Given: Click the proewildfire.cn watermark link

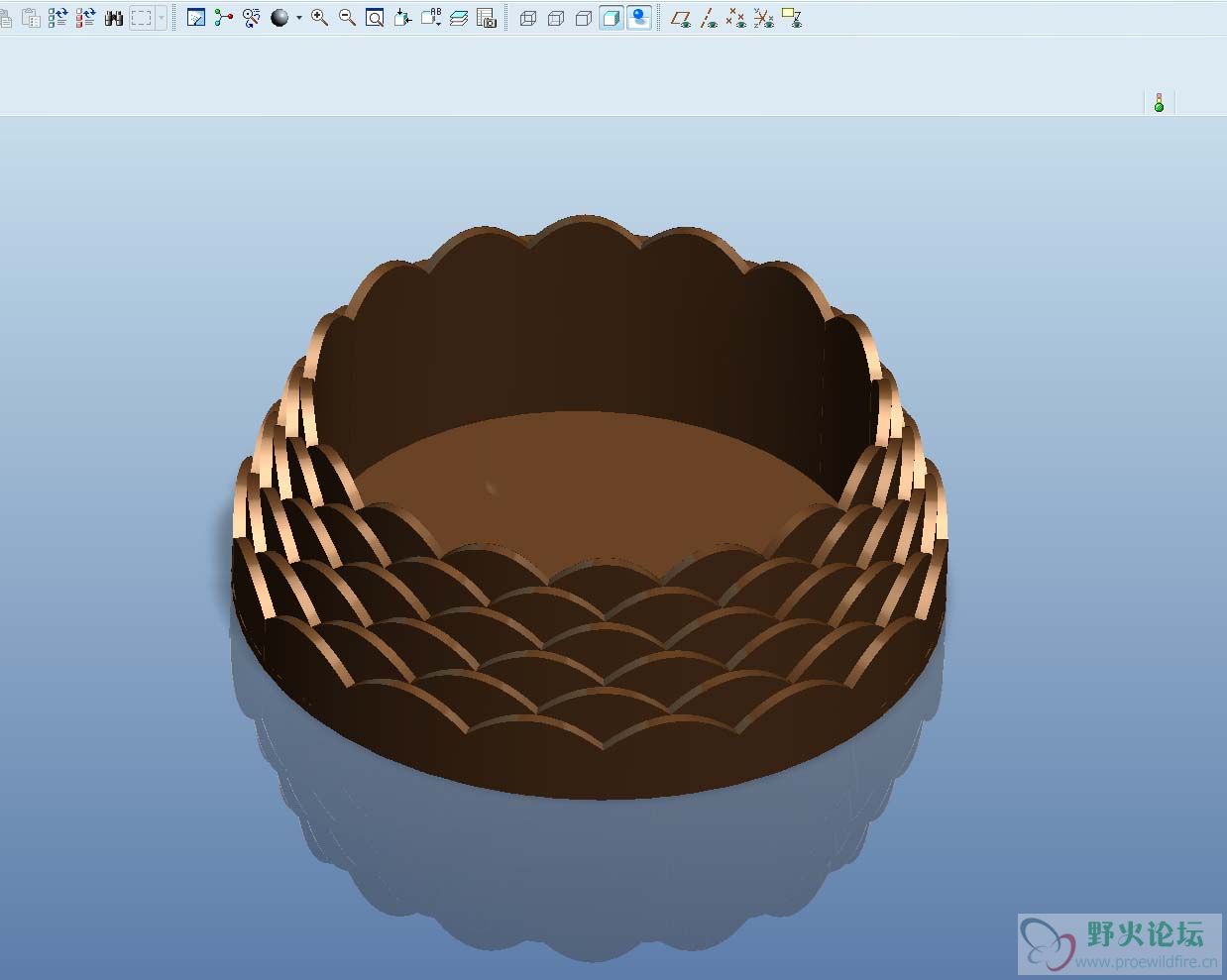Looking at the screenshot, I should click(x=1146, y=962).
